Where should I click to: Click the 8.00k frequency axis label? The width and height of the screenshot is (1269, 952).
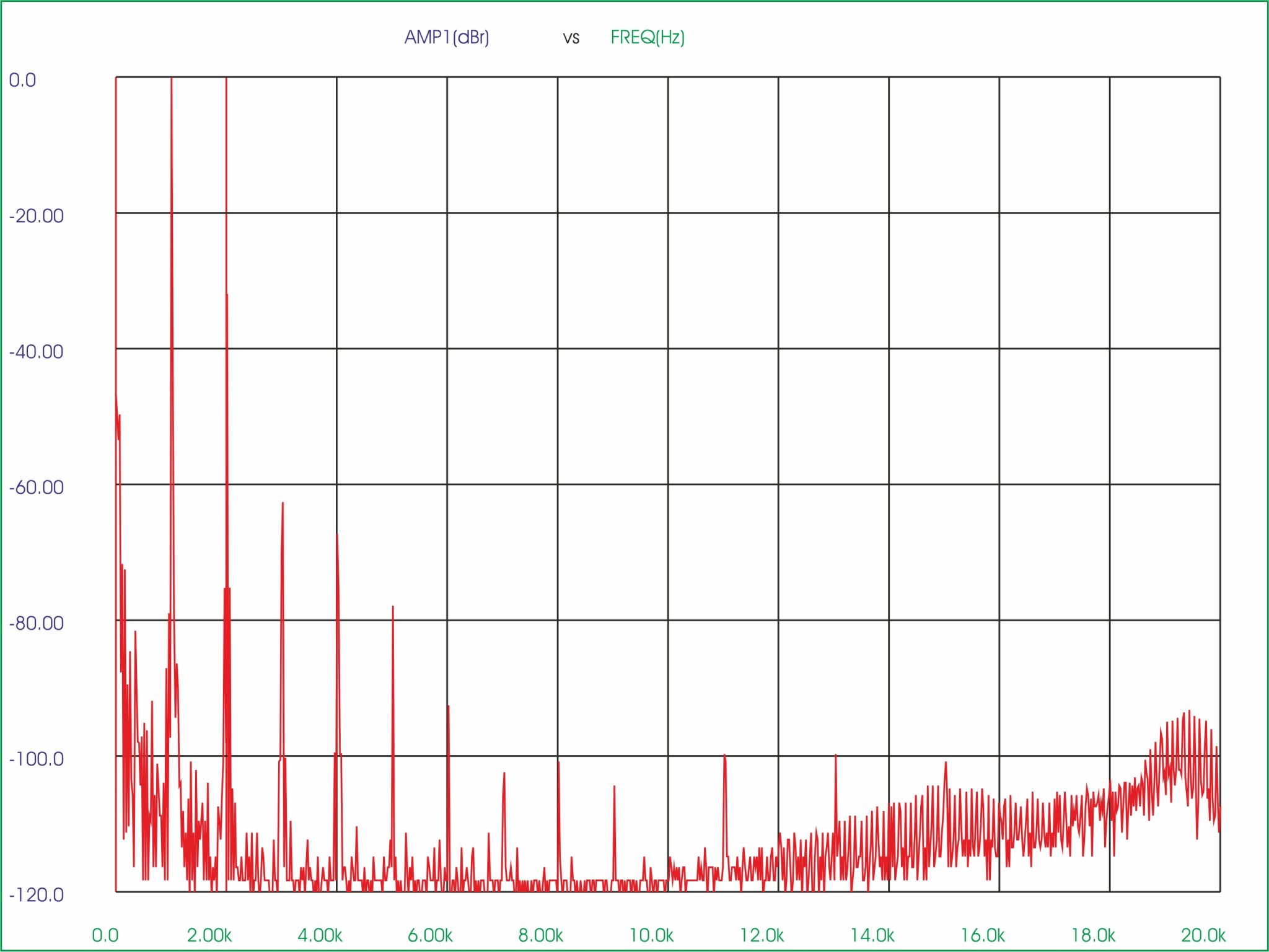(540, 935)
